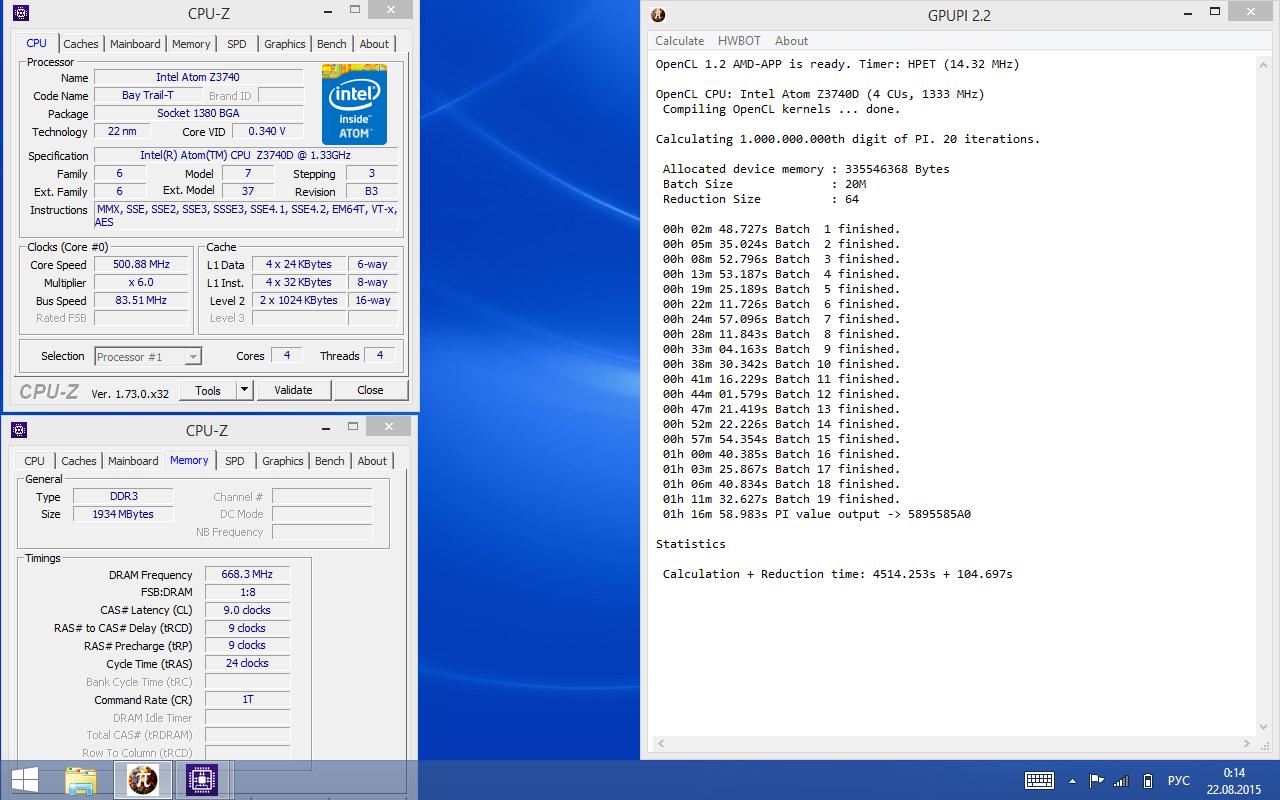Viewport: 1280px width, 800px height.
Task: Open the battery status tray icon
Action: (1148, 781)
